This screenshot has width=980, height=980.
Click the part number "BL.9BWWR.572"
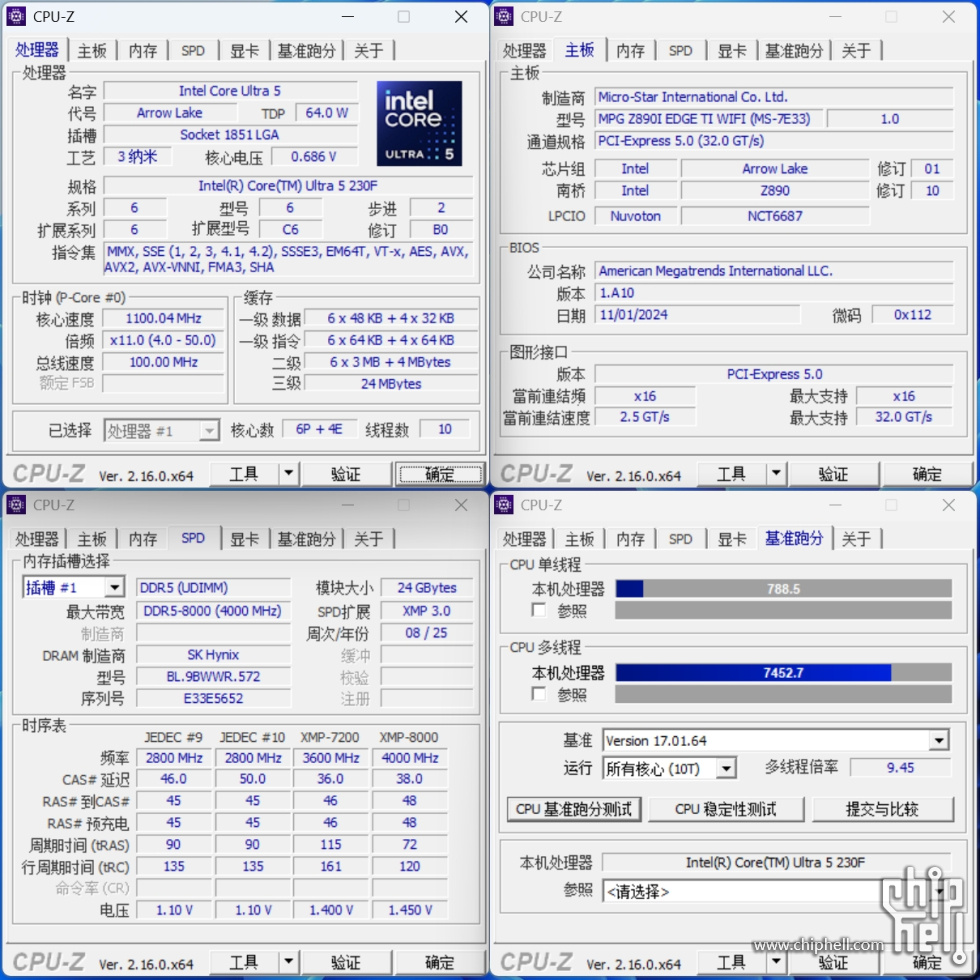coord(213,676)
